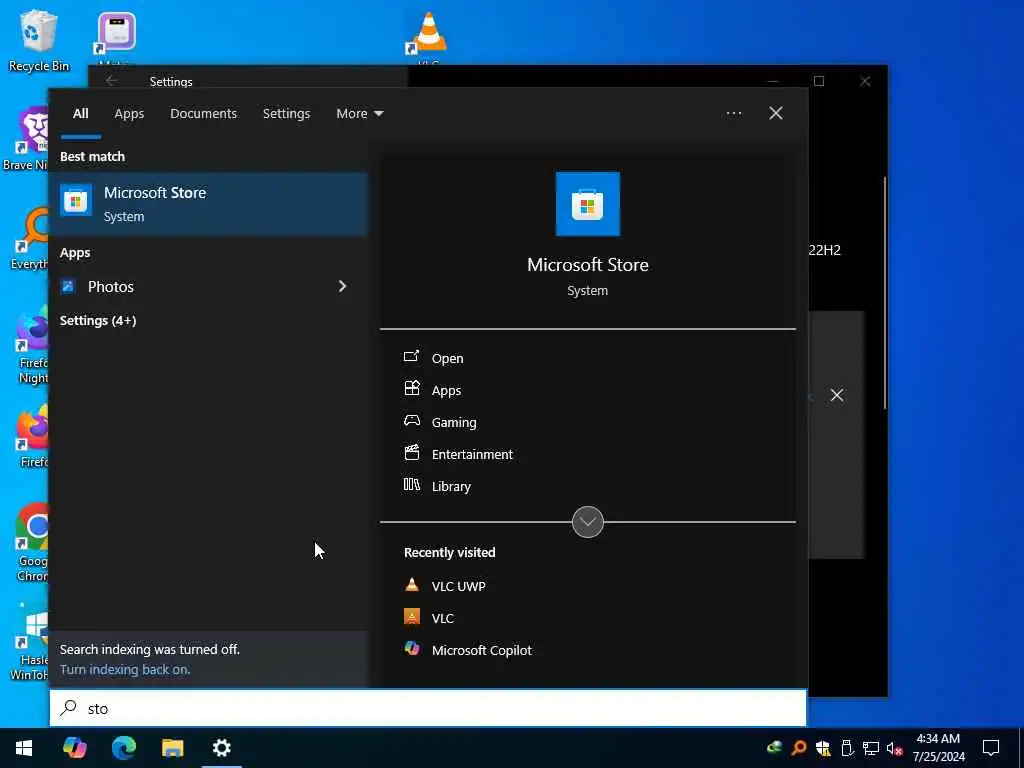Open the More filter dropdown
Viewport: 1024px width, 768px height.
coord(359,114)
